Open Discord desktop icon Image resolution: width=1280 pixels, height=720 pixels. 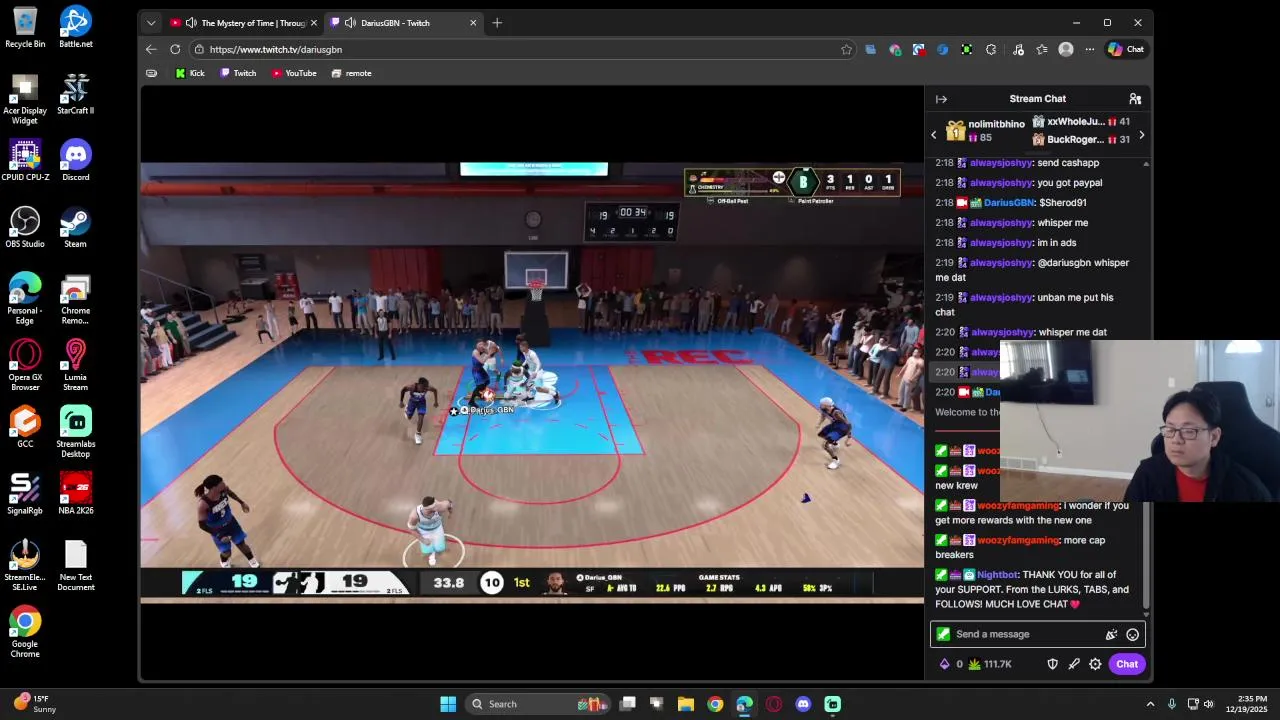coord(75,160)
